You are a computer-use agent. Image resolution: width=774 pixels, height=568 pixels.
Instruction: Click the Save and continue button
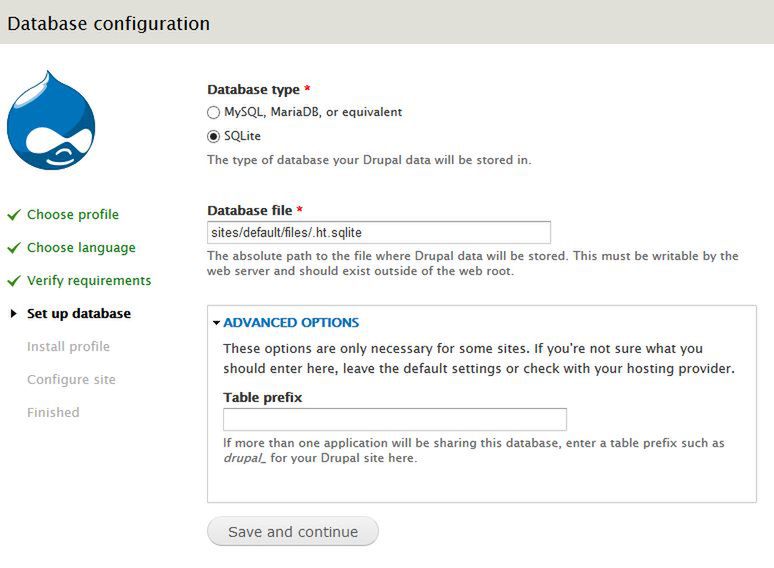point(293,531)
